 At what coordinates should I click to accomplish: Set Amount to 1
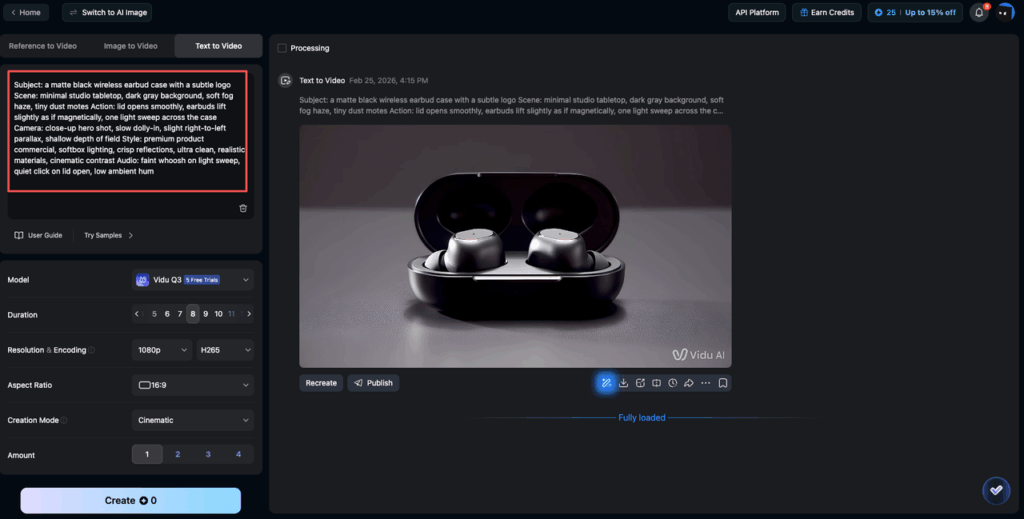(x=147, y=454)
